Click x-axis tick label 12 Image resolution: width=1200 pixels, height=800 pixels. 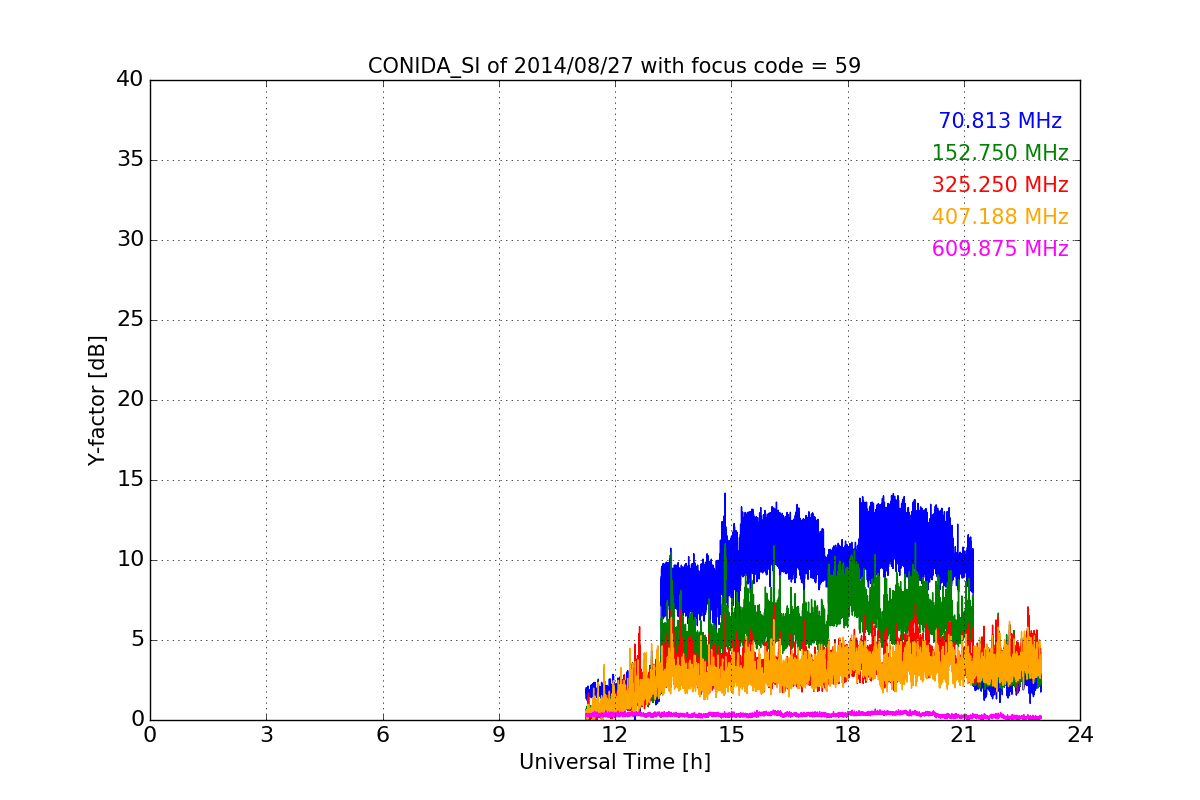tap(615, 735)
